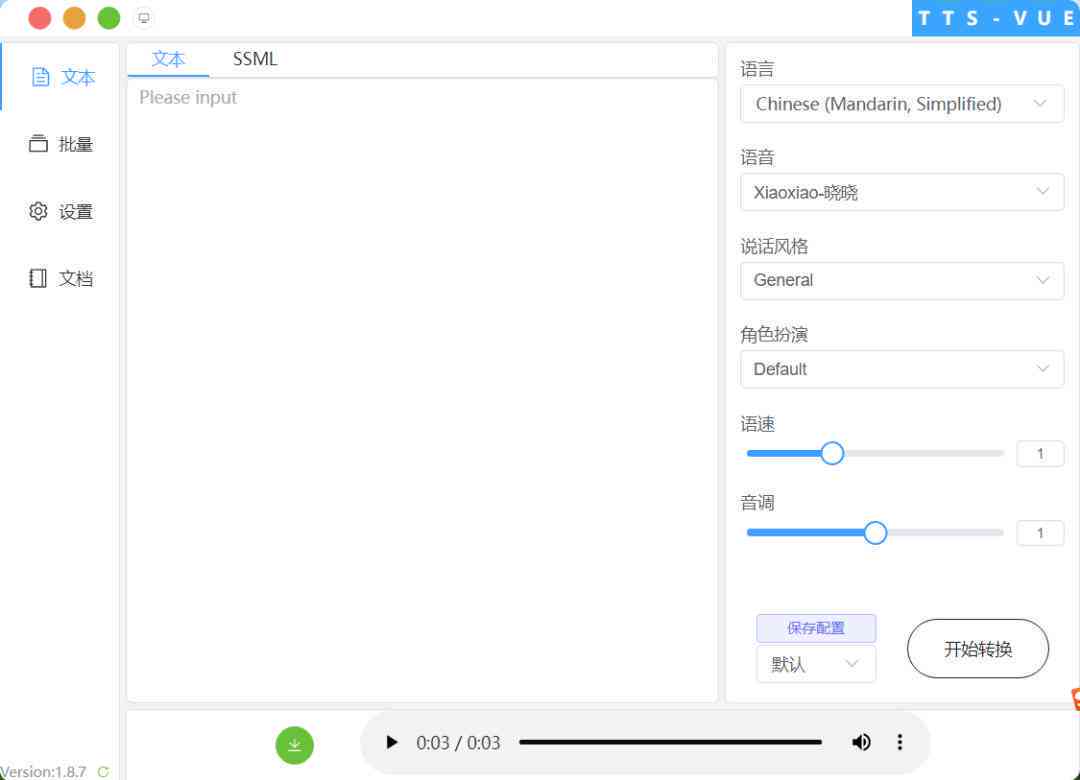Maximize the window with green title button

tap(109, 18)
